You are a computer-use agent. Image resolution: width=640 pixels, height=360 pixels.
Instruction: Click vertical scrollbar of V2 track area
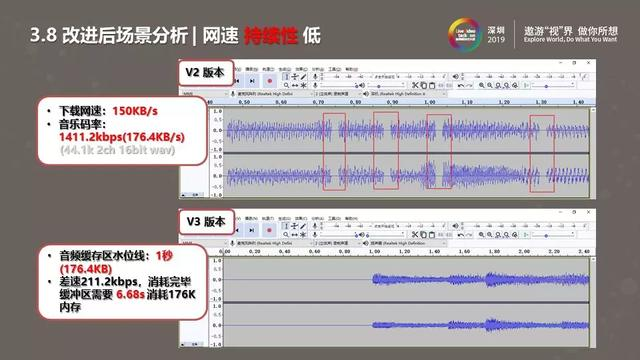[x=593, y=153]
